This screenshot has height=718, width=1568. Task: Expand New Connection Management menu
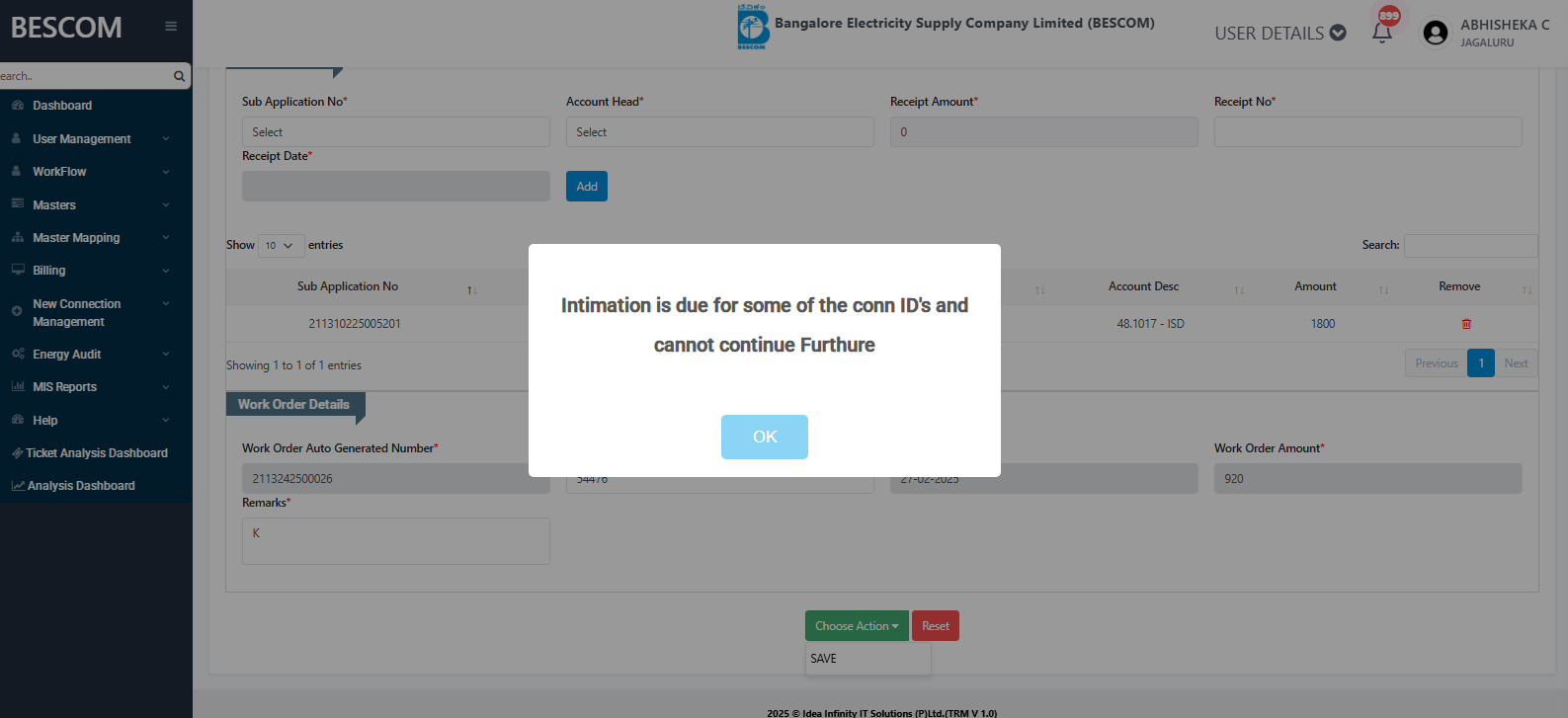pos(96,313)
